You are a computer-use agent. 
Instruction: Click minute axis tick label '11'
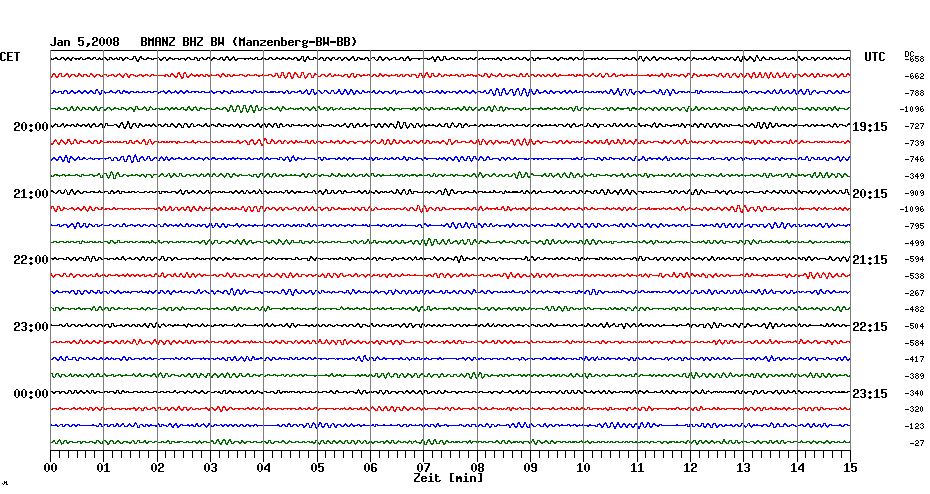click(x=637, y=468)
